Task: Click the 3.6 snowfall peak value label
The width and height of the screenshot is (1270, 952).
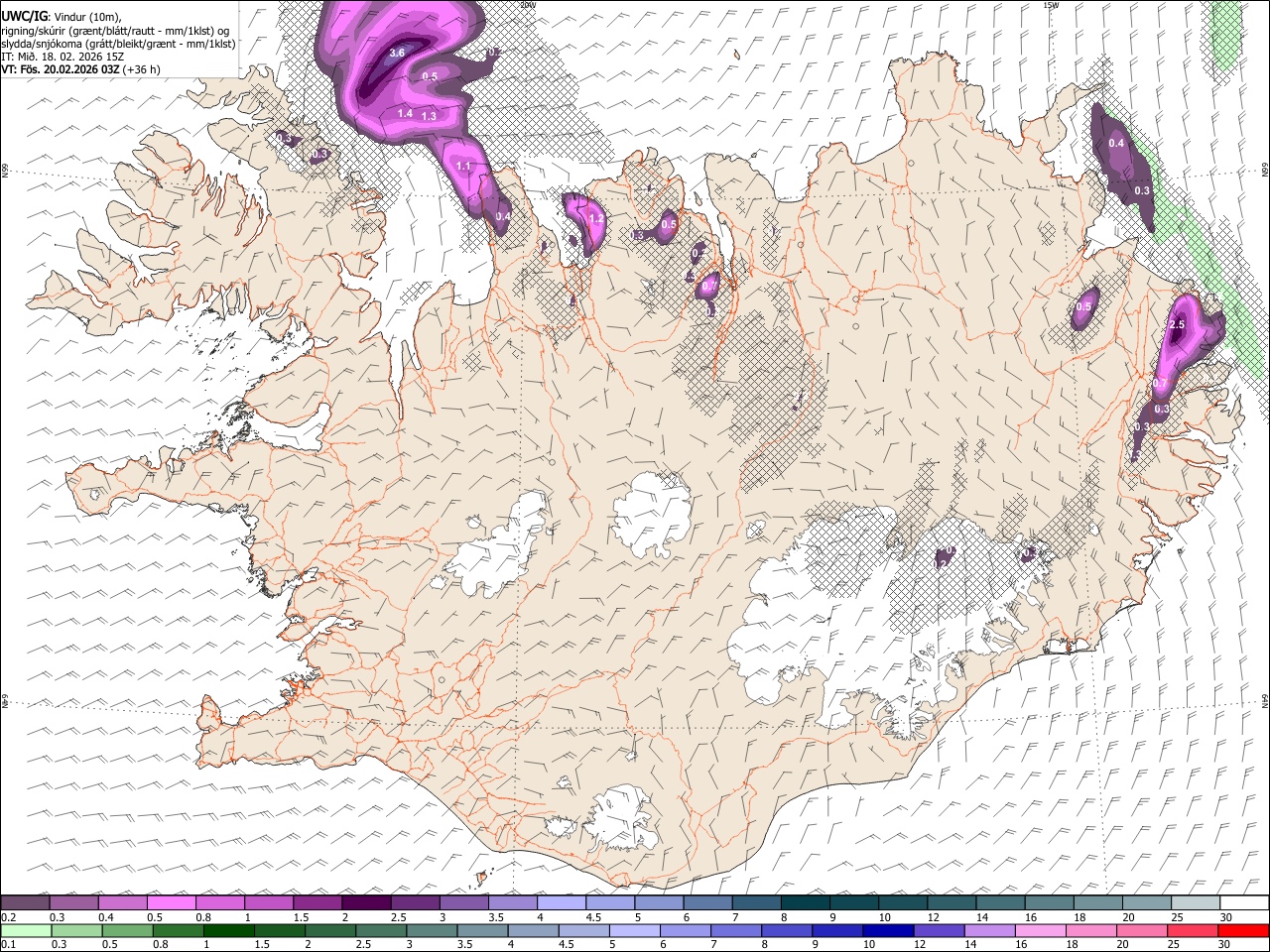Action: pyautogui.click(x=397, y=53)
